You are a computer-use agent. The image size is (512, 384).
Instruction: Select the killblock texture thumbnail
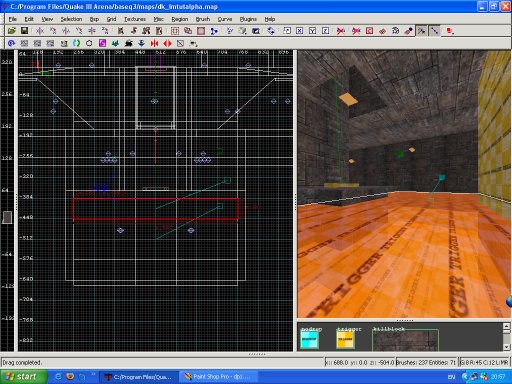405,340
